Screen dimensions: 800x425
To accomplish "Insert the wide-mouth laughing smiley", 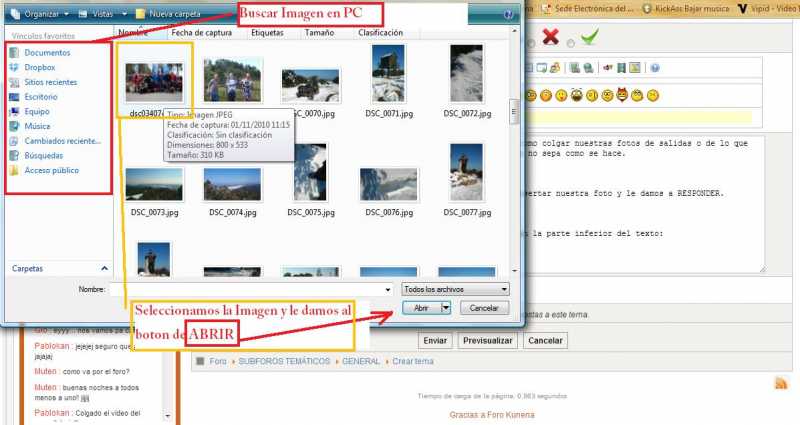I will point(577,95).
